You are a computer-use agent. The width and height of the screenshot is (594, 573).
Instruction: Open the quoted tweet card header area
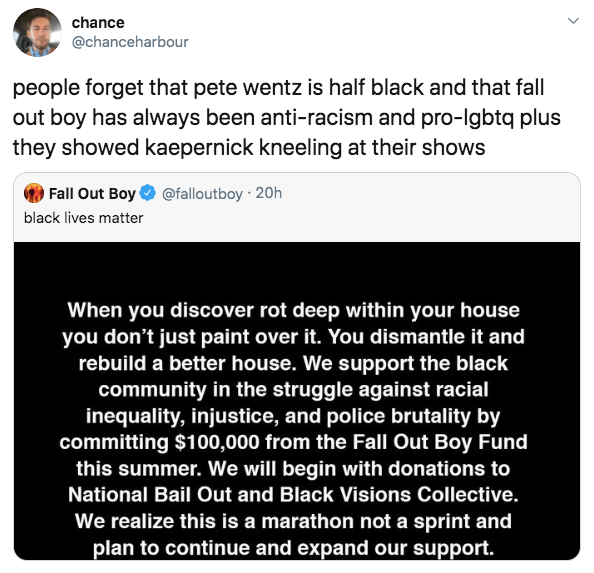pyautogui.click(x=297, y=207)
